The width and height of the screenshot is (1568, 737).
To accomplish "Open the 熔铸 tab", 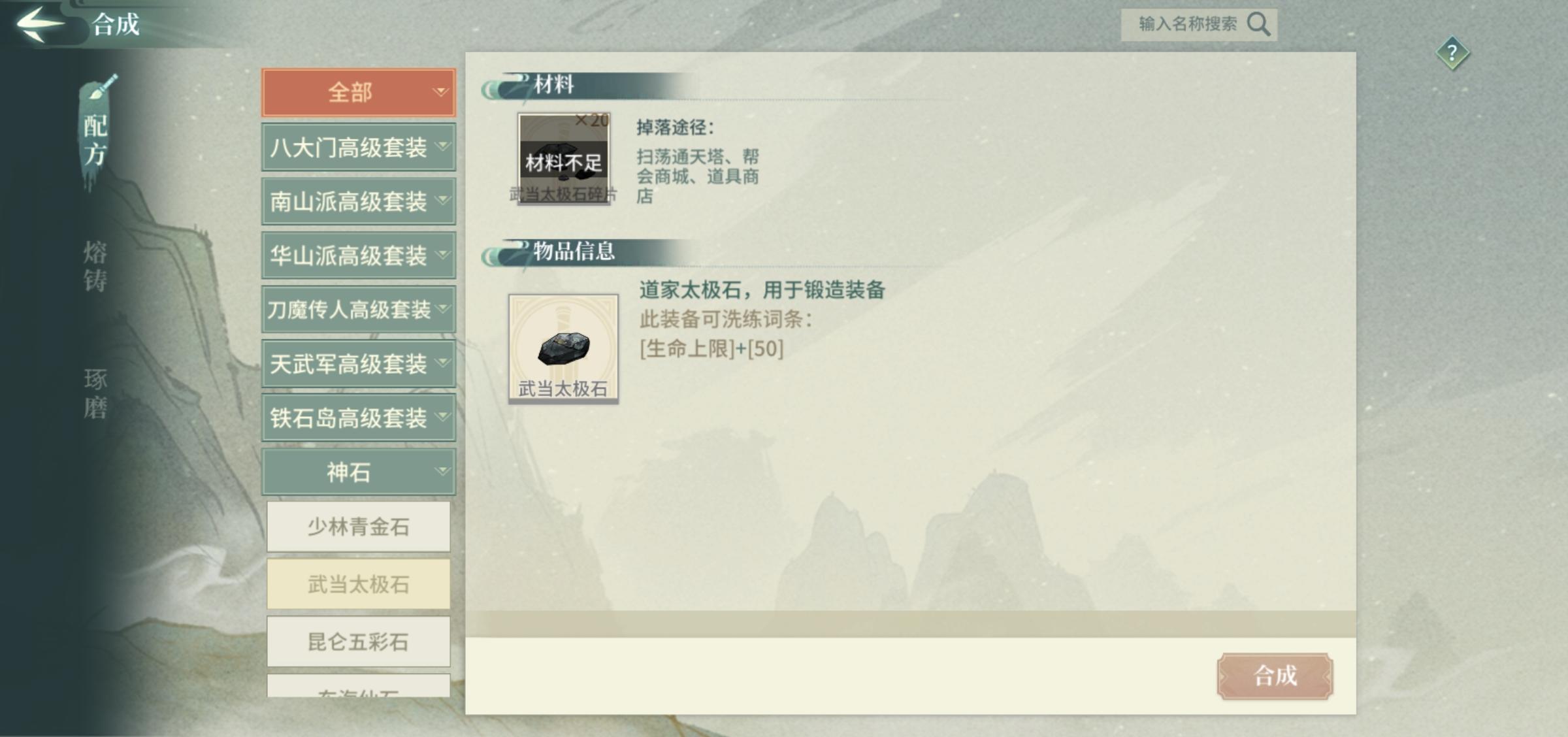I will coord(95,266).
